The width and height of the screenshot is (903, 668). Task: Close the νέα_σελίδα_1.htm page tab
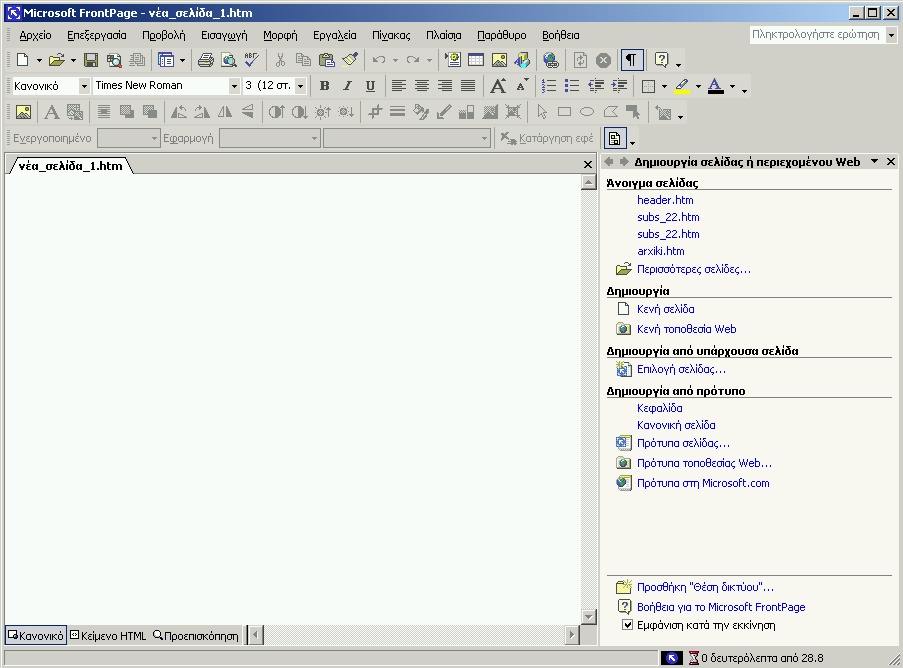[587, 165]
